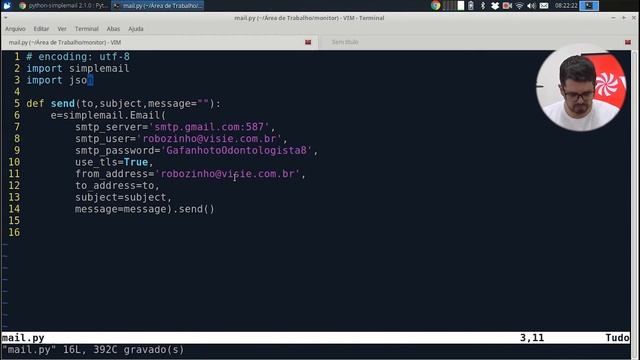The image size is (640, 360).
Task: Close the mail.py VIM tab
Action: point(308,42)
